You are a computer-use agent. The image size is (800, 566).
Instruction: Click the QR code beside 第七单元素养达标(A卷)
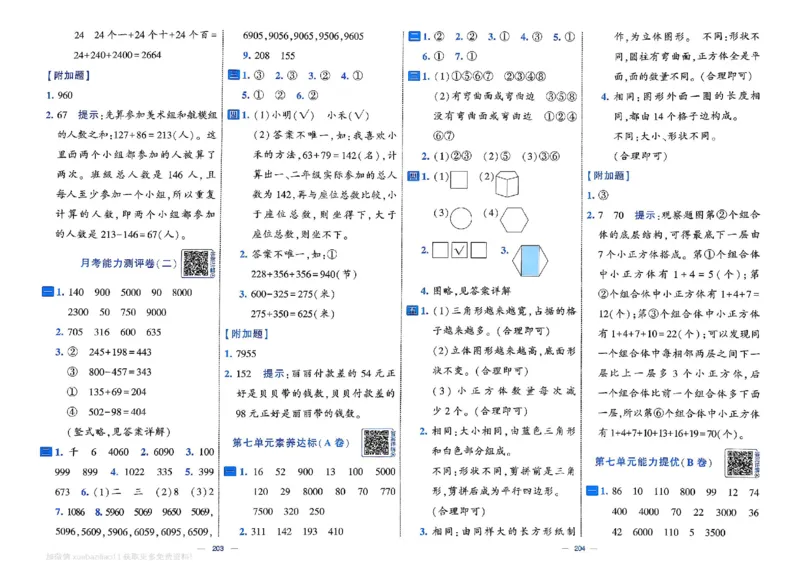tap(378, 442)
